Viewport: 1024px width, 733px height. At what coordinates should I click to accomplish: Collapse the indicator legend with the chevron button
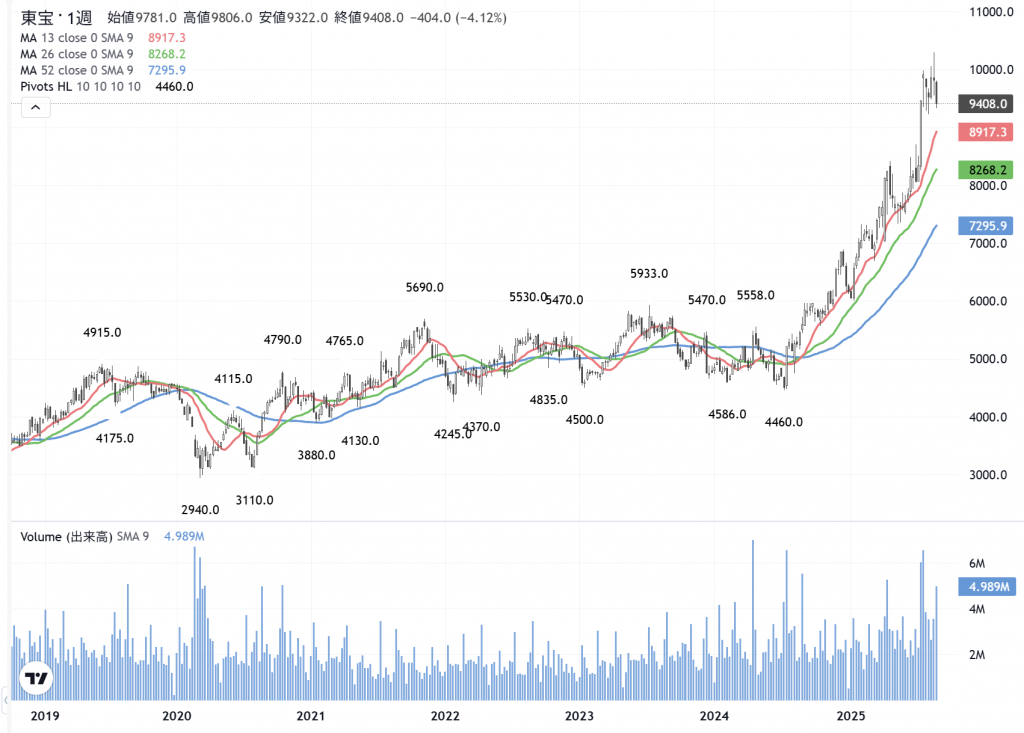point(35,107)
